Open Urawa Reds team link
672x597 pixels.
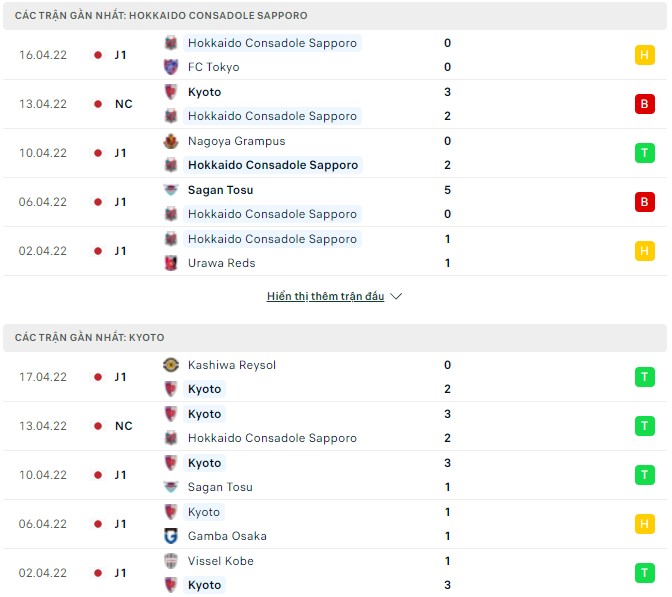[221, 263]
